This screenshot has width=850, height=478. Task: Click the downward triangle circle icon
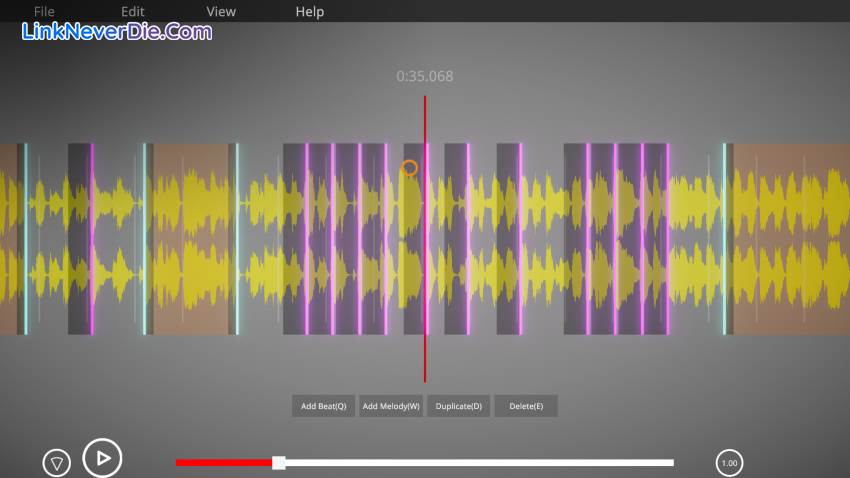(x=57, y=463)
